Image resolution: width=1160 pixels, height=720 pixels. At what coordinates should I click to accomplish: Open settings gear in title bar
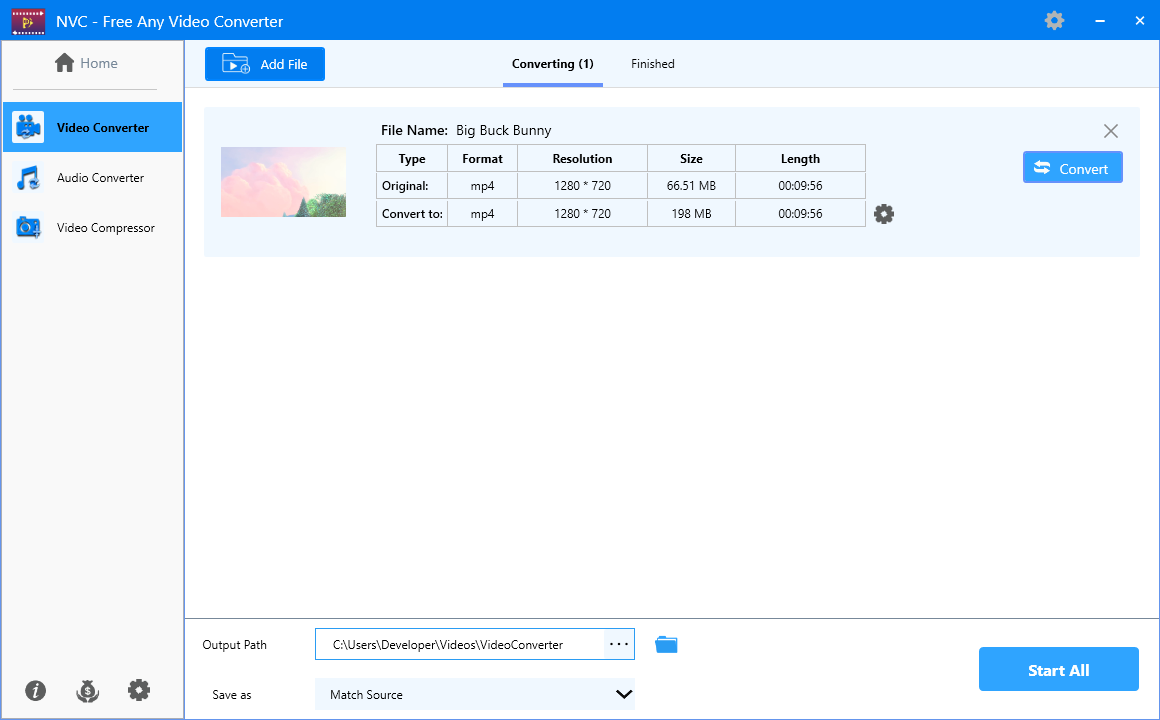click(1054, 21)
